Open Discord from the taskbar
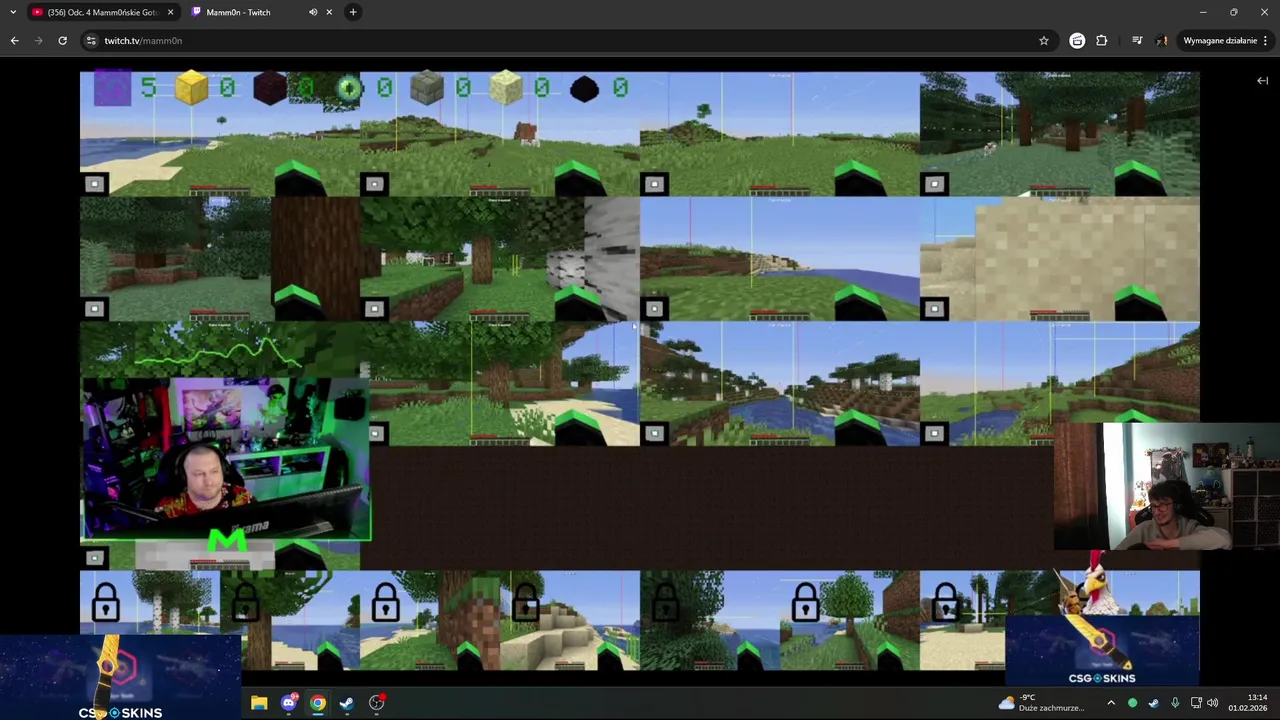 point(289,703)
